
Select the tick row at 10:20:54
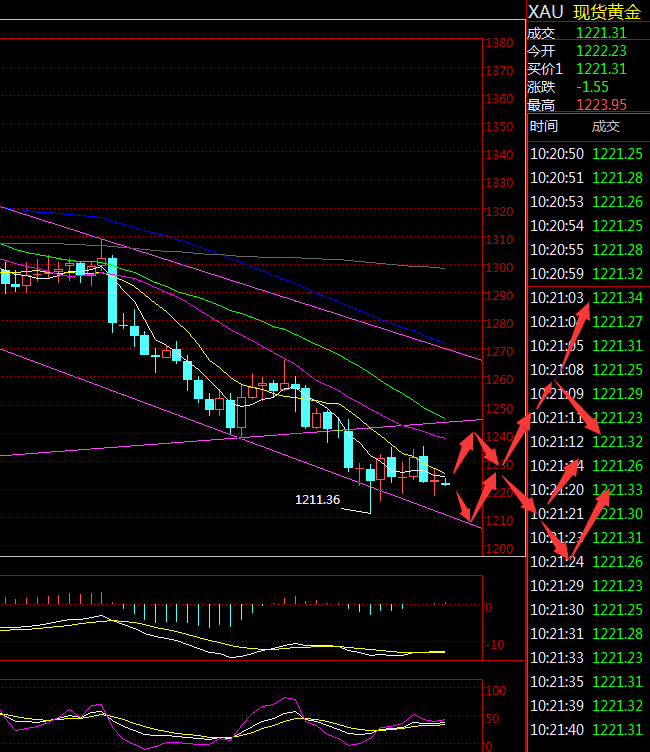tap(586, 225)
